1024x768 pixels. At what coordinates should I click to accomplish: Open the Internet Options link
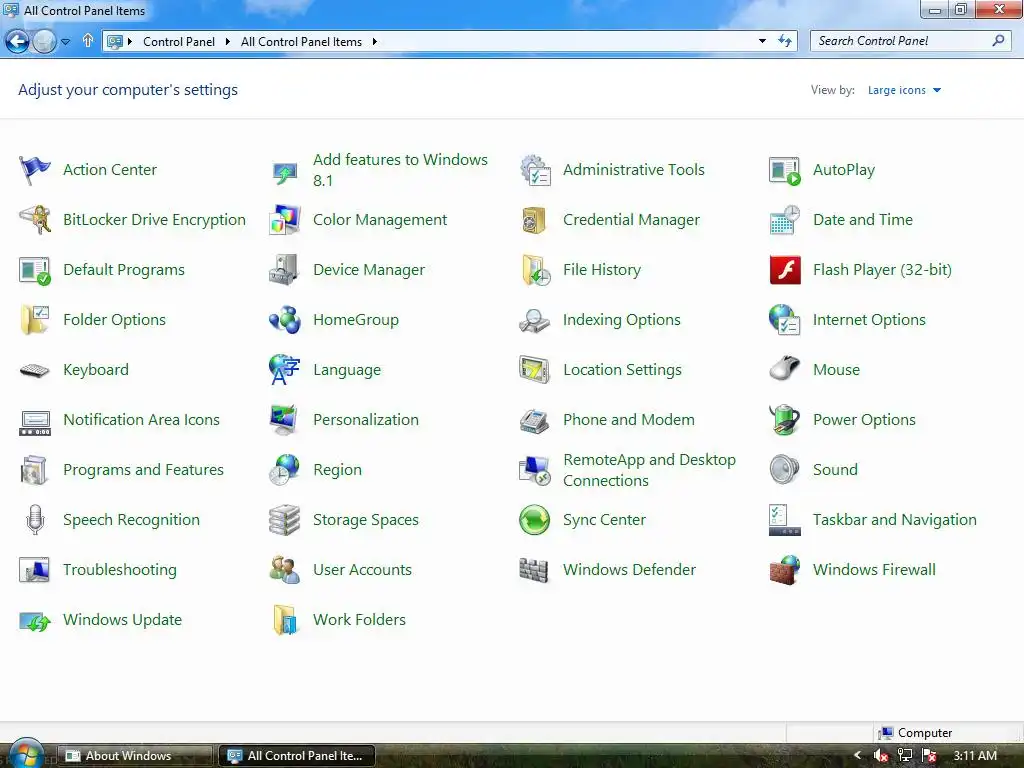(x=869, y=320)
